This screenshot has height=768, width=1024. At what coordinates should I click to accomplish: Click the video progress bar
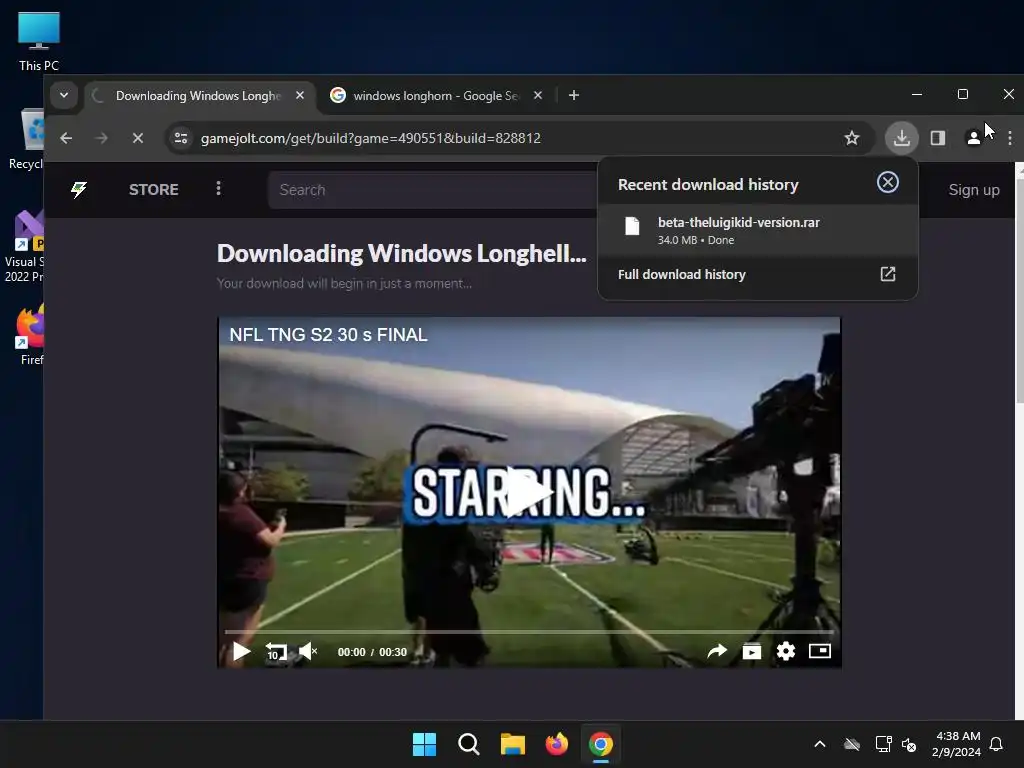pyautogui.click(x=529, y=632)
